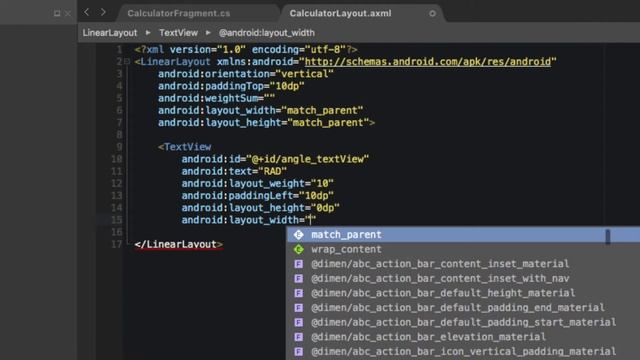The width and height of the screenshot is (640, 360).
Task: Click android:paddingLeft="10dp" line
Action: 258,196
